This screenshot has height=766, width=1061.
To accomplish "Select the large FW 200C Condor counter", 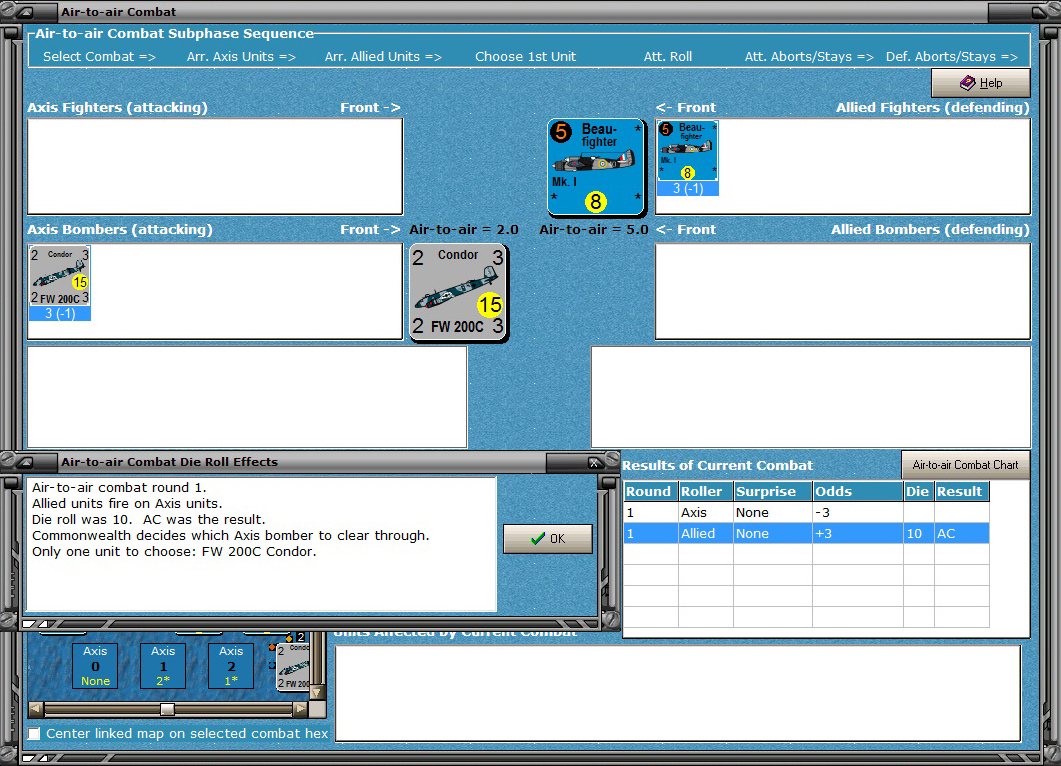I will [459, 292].
